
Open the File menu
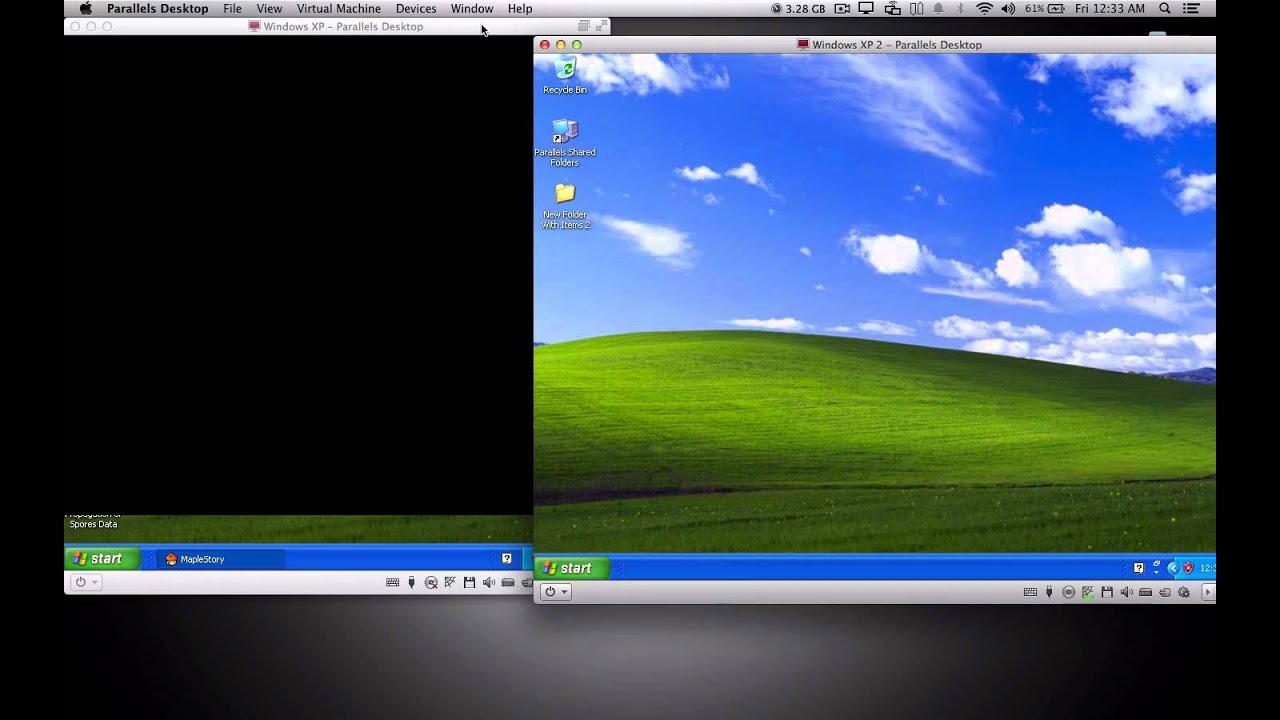pyautogui.click(x=232, y=8)
